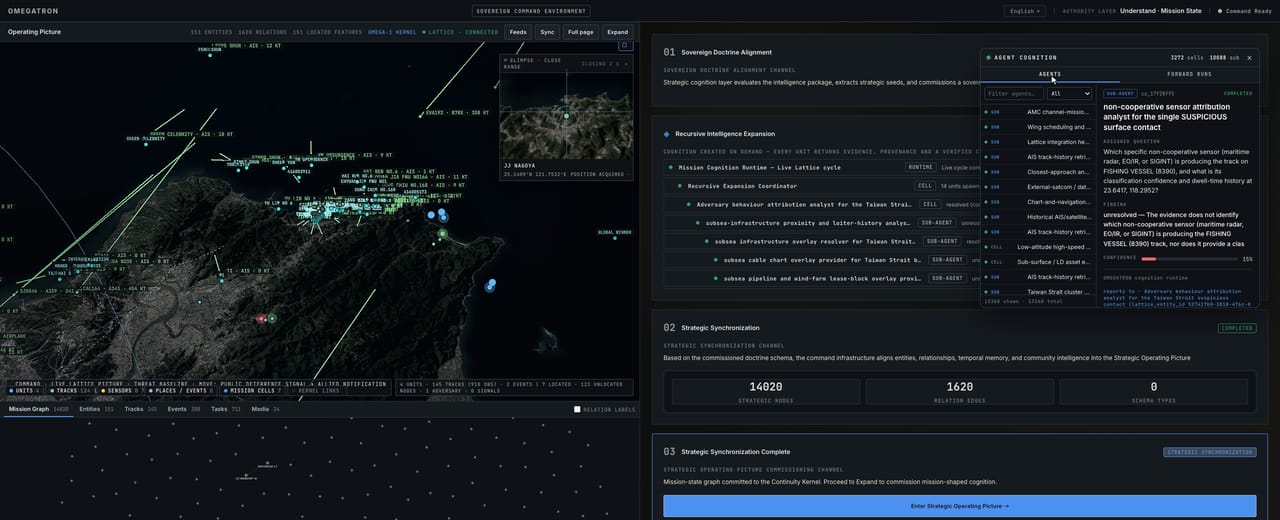Viewport: 1280px width, 520px height.
Task: Select the Lattice integration agent row
Action: point(1038,142)
